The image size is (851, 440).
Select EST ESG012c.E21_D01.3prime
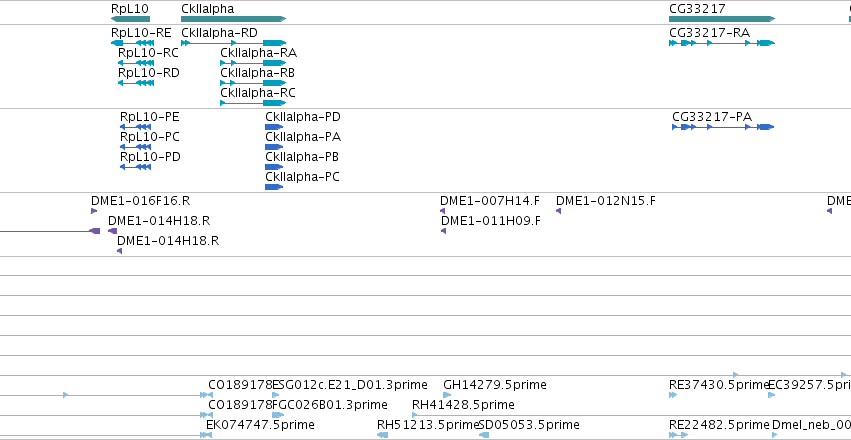point(278,395)
